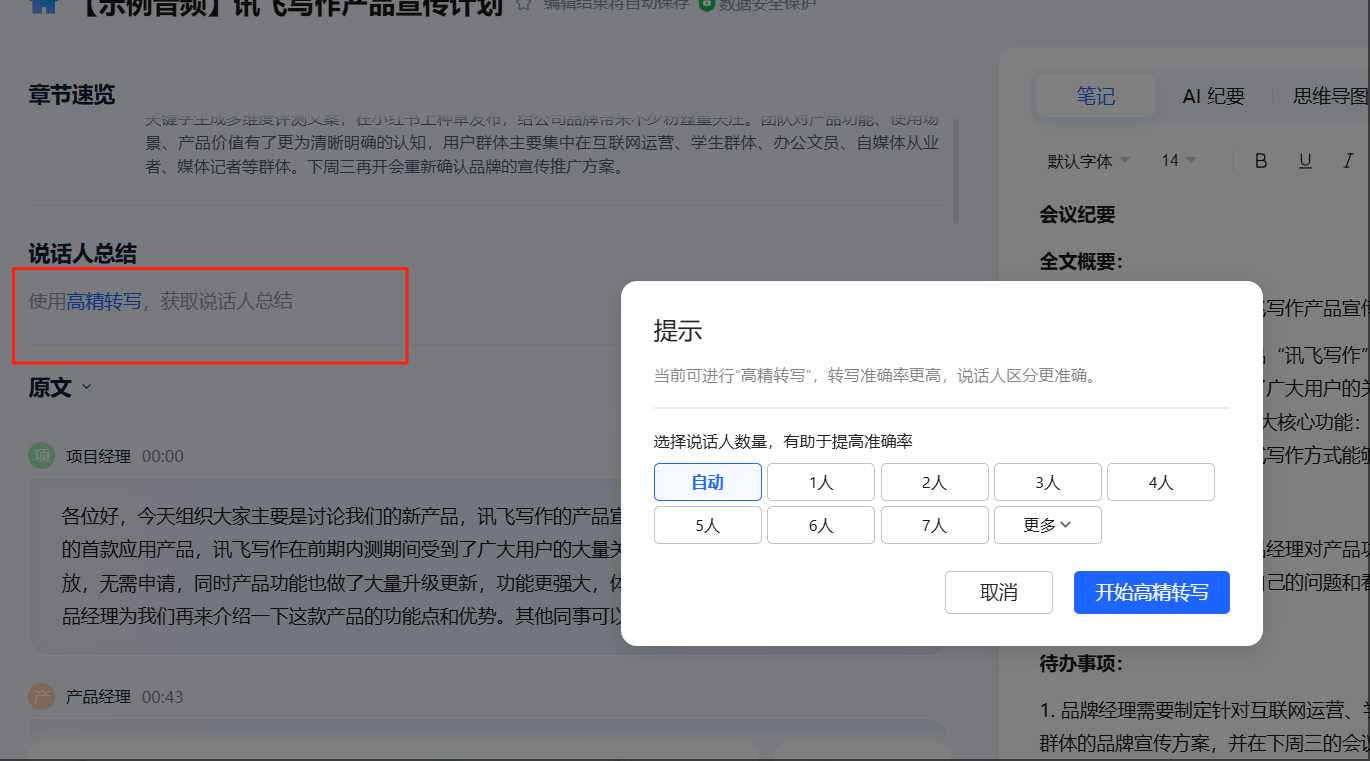Image resolution: width=1370 pixels, height=761 pixels.
Task: Start transcription with 开始高精转写 button
Action: (1152, 592)
